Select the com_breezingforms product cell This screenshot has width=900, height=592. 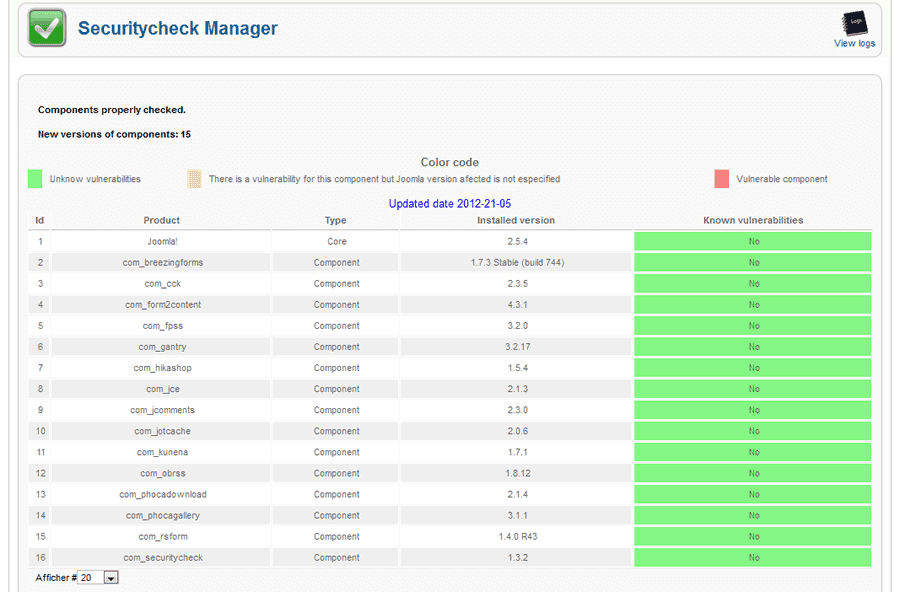(x=162, y=262)
